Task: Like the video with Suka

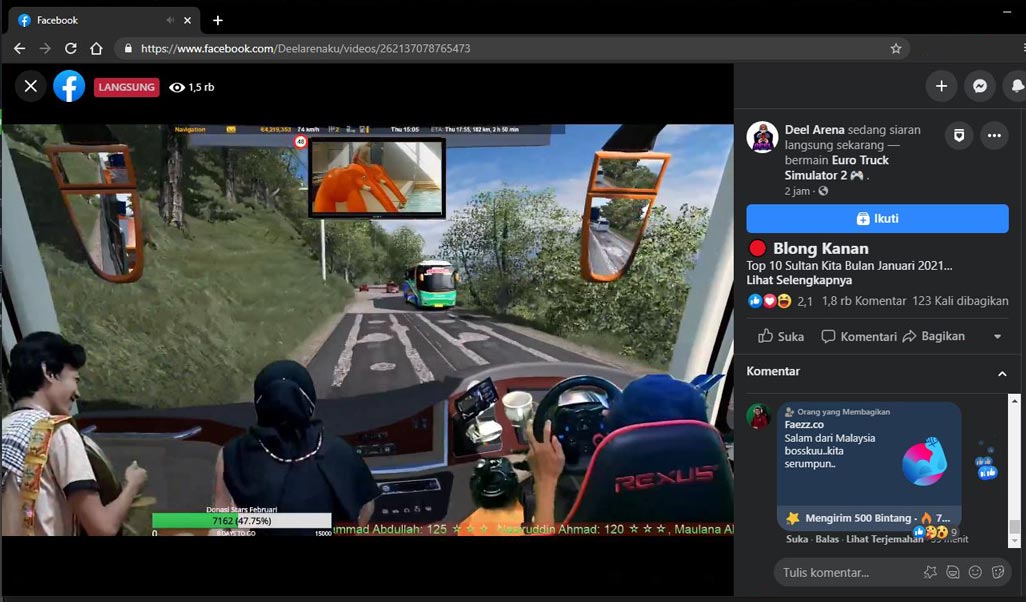Action: click(x=781, y=336)
